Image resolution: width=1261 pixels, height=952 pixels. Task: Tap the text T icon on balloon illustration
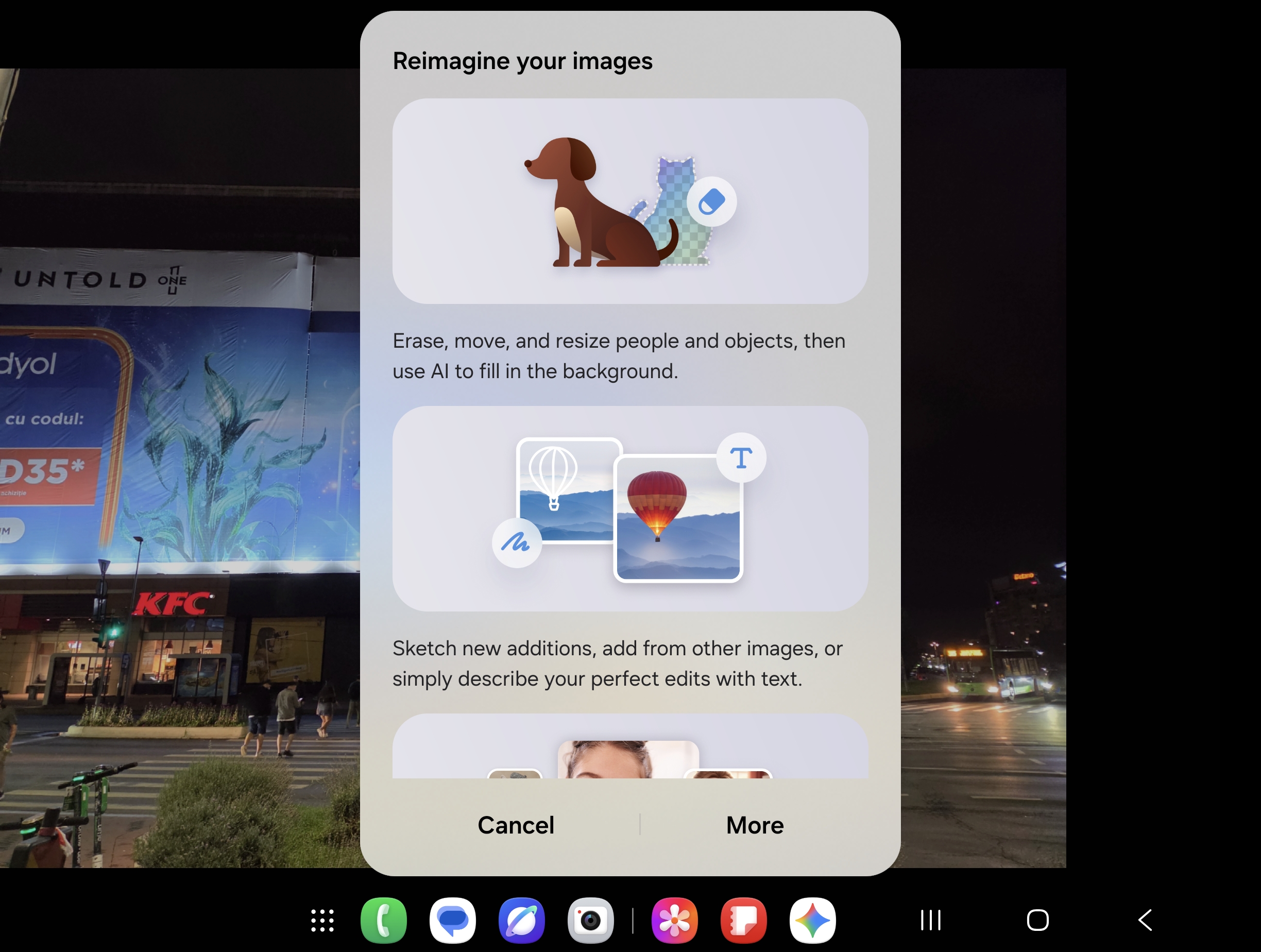[741, 458]
